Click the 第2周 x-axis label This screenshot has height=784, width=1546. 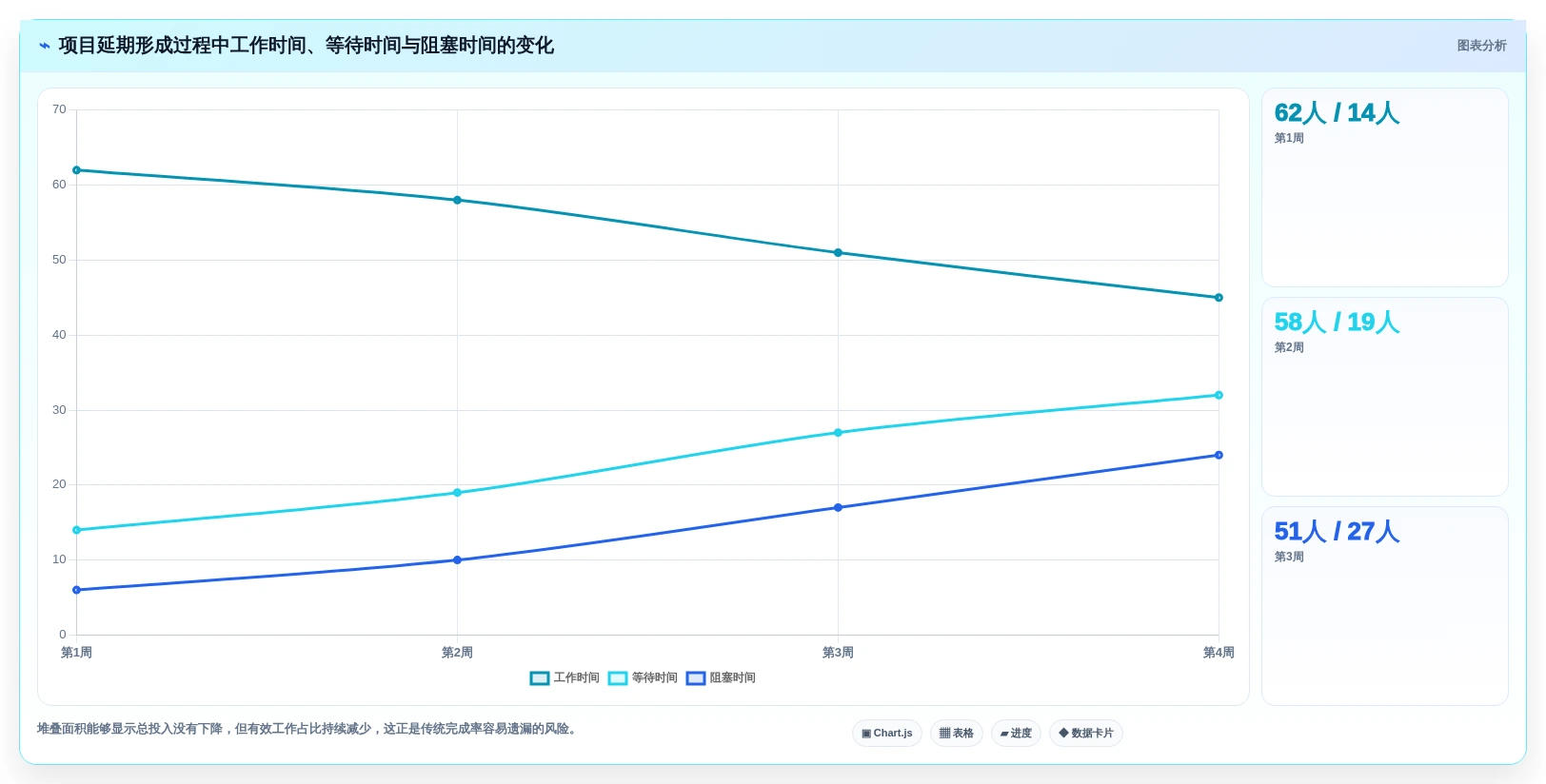click(457, 653)
